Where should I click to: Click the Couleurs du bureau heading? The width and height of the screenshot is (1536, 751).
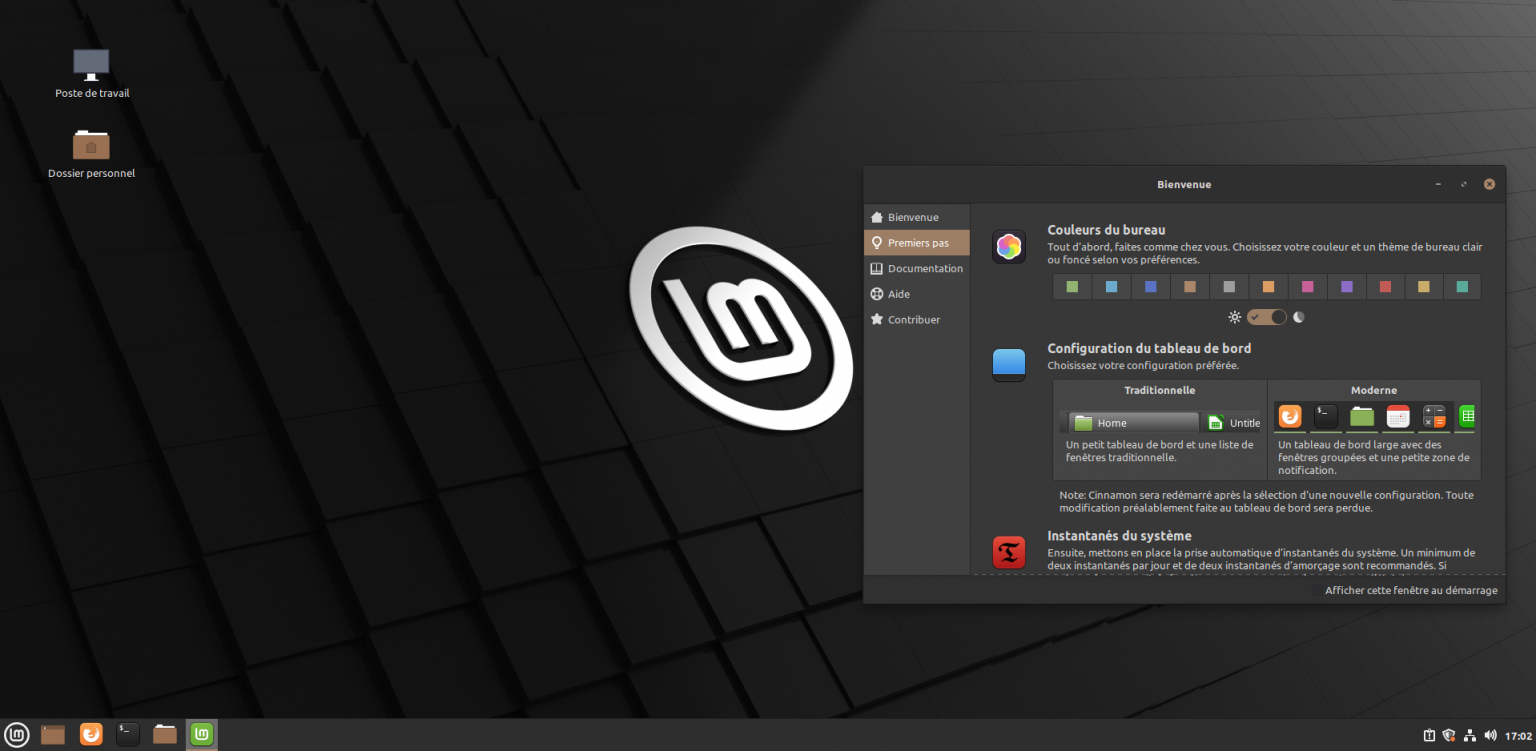[x=1106, y=230]
